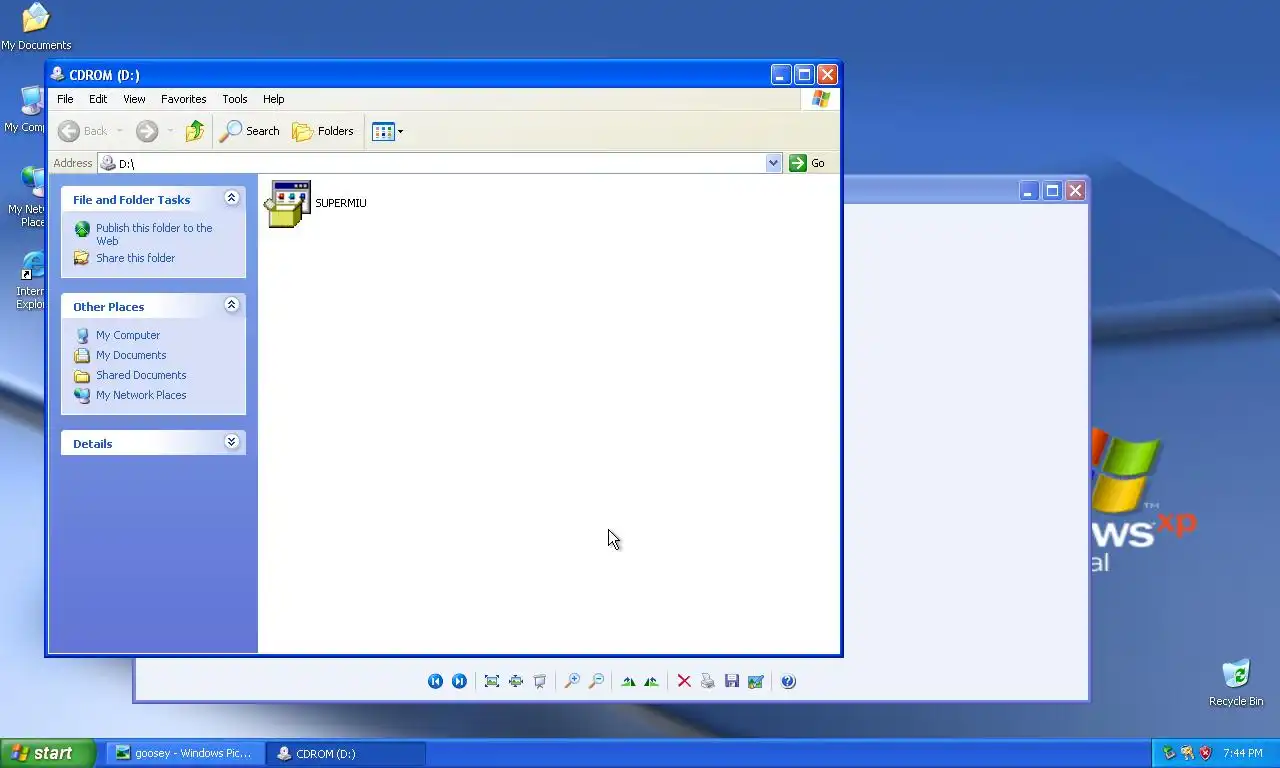Click the Forward arrow in Explorer
The height and width of the screenshot is (768, 1280).
[x=147, y=131]
